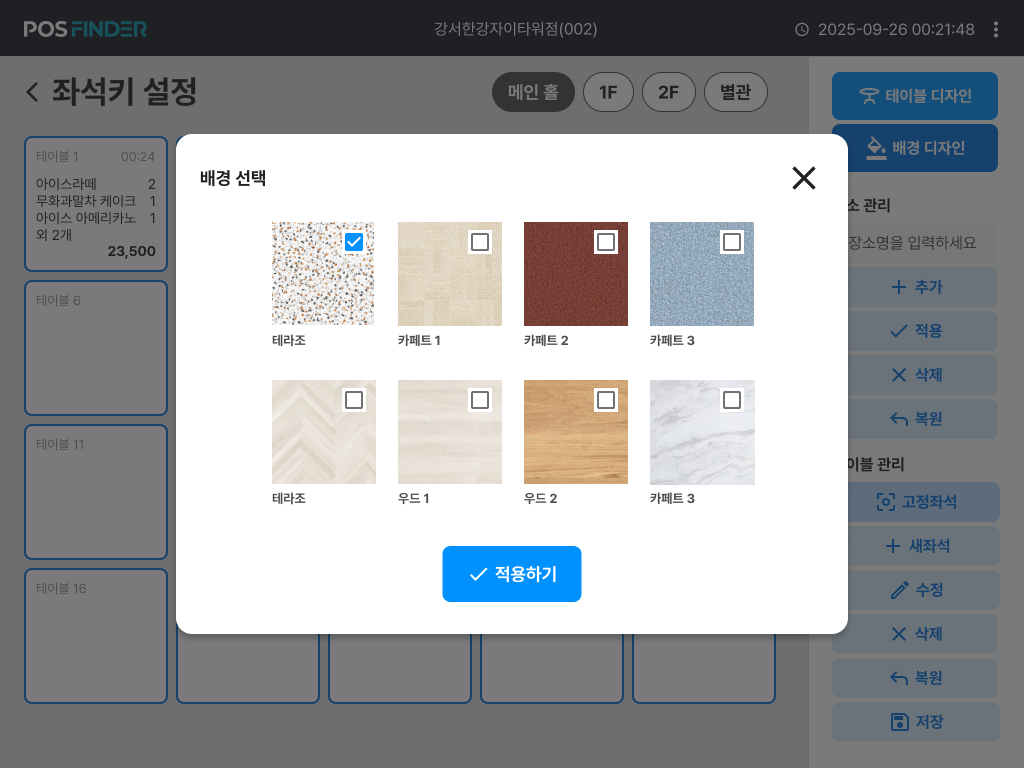Screen dimensions: 1024x768
Task: Click the paint bucket icon in 배경 디자인
Action: (x=876, y=148)
